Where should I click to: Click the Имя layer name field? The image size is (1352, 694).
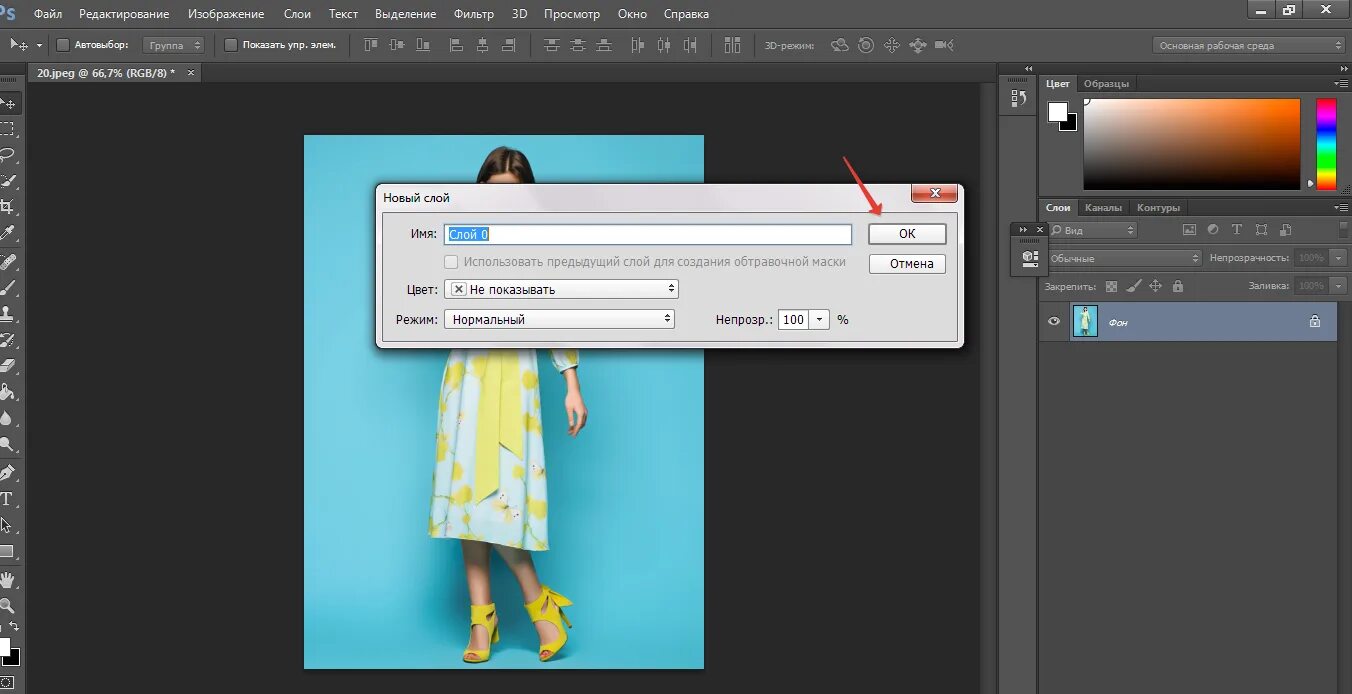648,234
